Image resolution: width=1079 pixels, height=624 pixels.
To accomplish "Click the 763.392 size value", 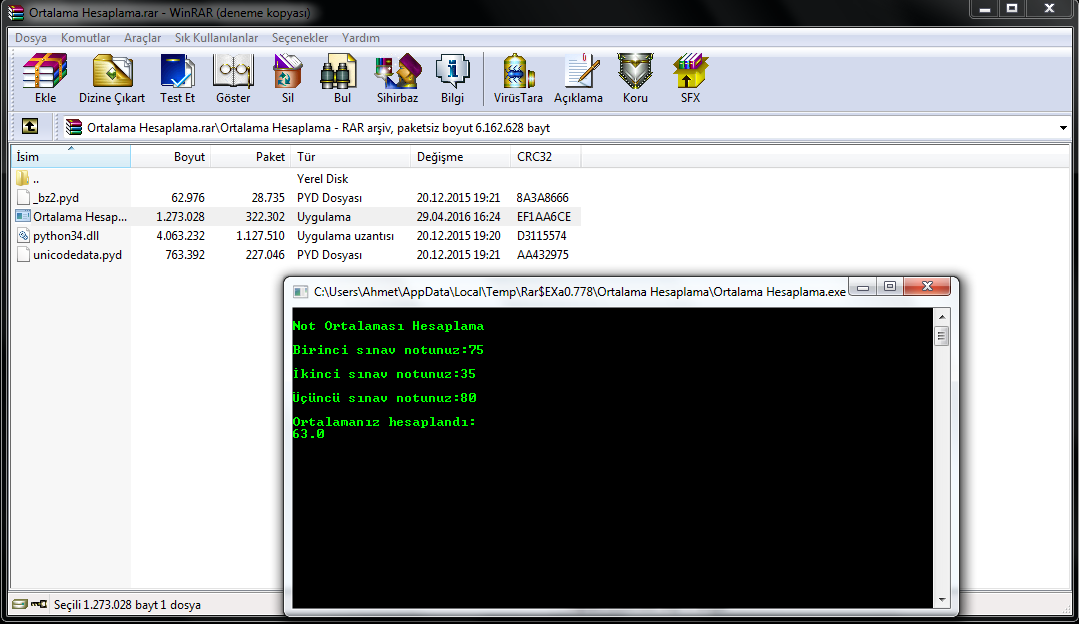I will pos(185,255).
